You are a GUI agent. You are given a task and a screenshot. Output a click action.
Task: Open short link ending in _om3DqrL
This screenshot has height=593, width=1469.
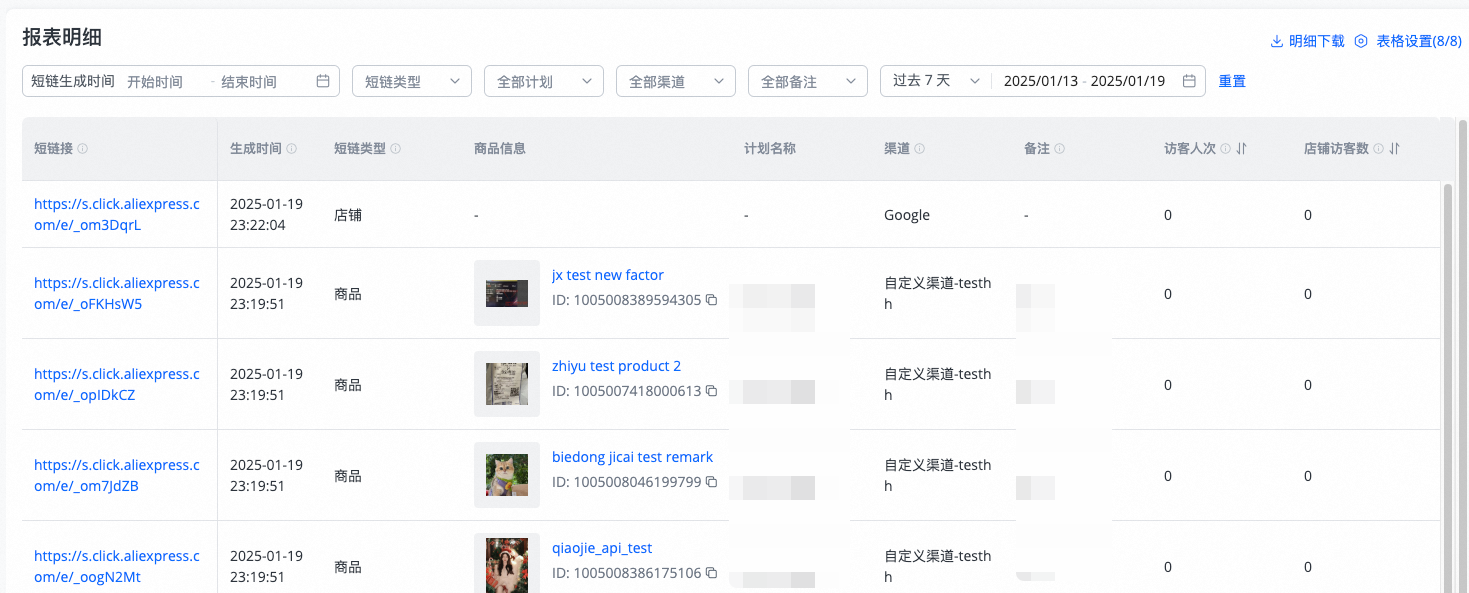116,214
